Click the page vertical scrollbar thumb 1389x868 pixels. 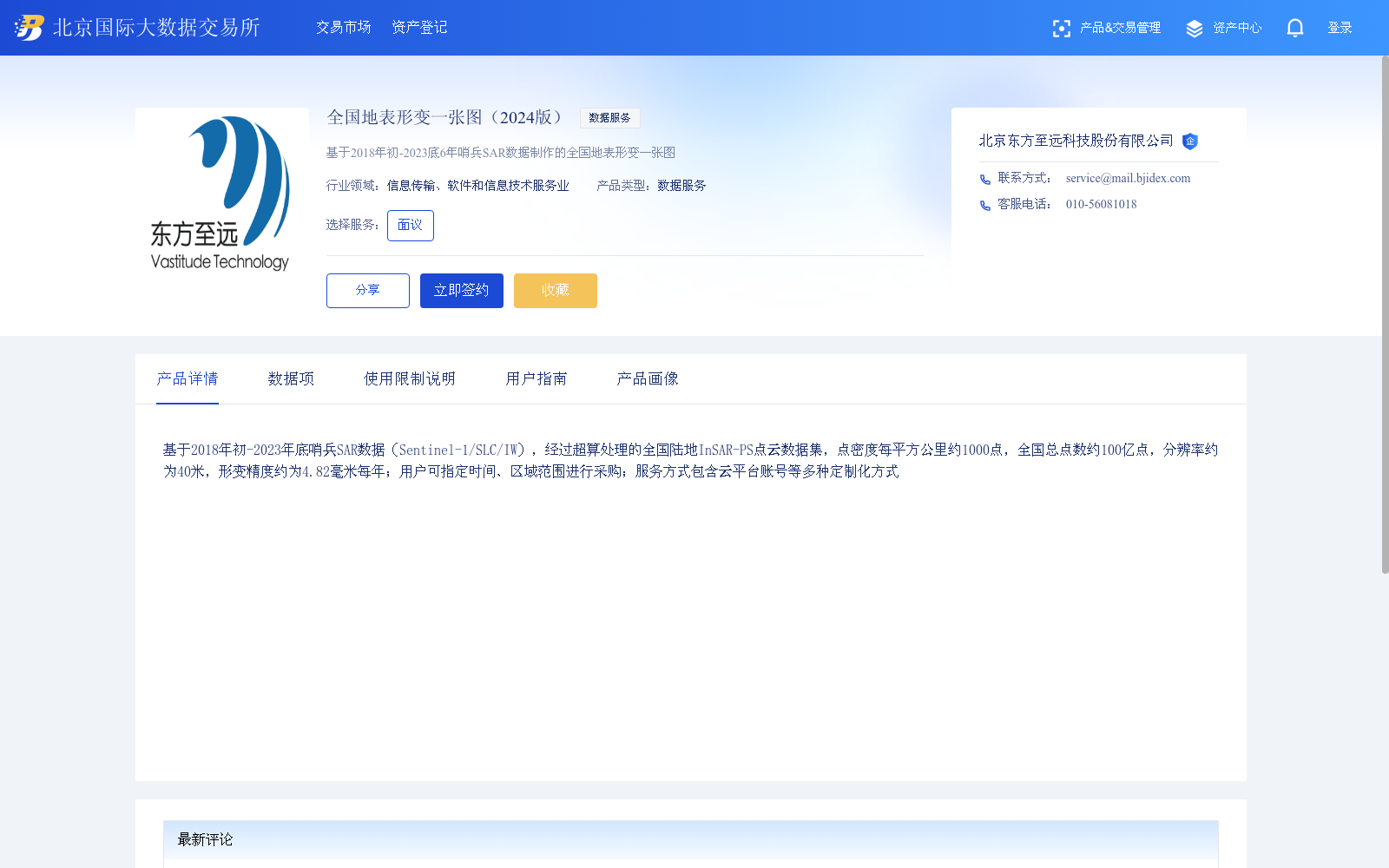pyautogui.click(x=1385, y=314)
